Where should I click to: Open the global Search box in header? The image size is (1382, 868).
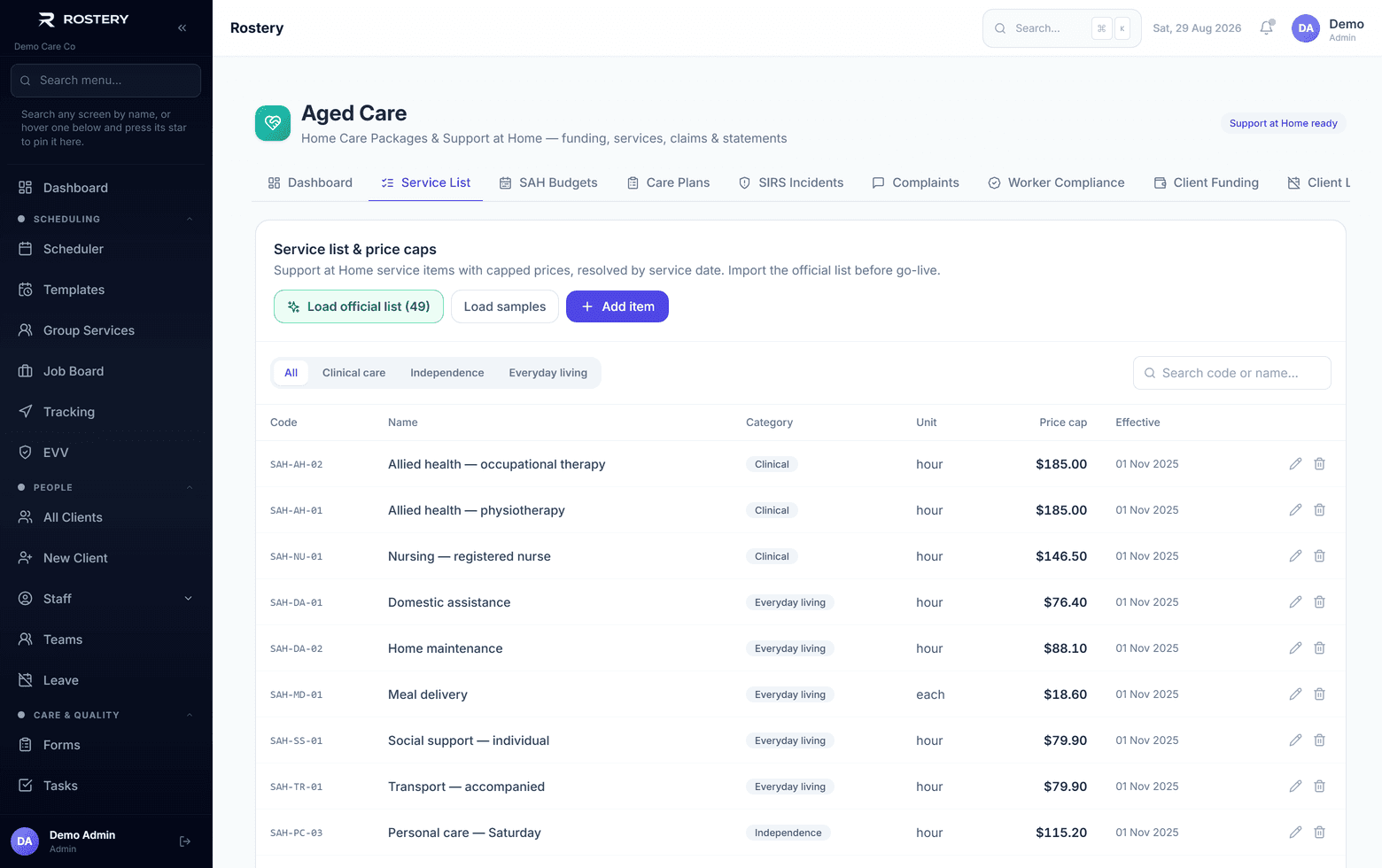1061,28
